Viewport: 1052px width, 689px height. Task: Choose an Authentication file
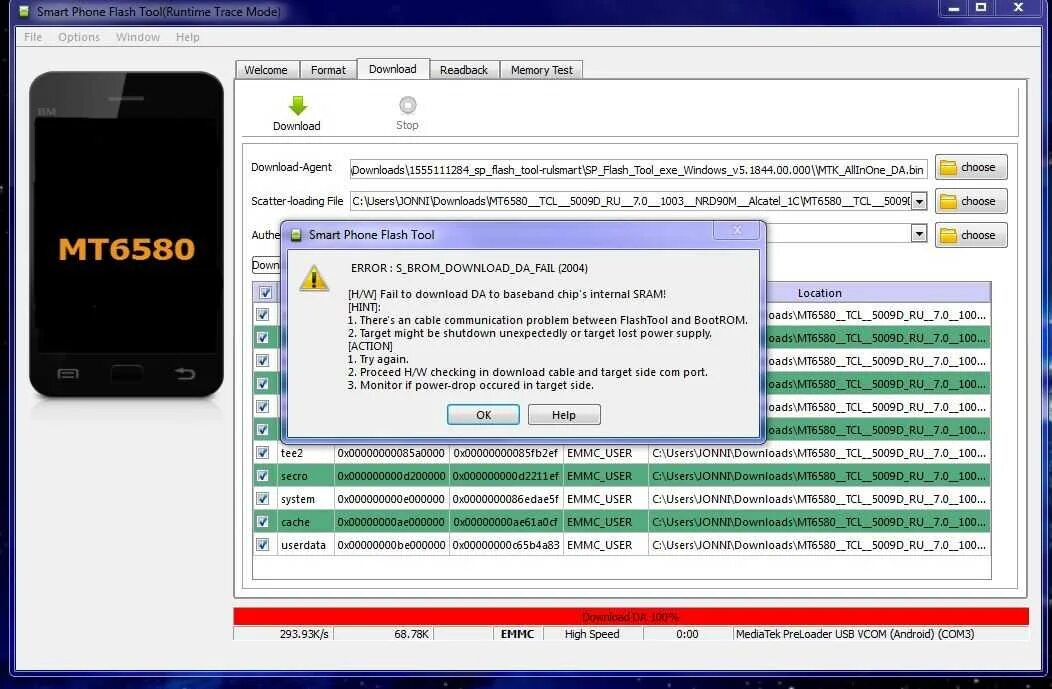971,235
